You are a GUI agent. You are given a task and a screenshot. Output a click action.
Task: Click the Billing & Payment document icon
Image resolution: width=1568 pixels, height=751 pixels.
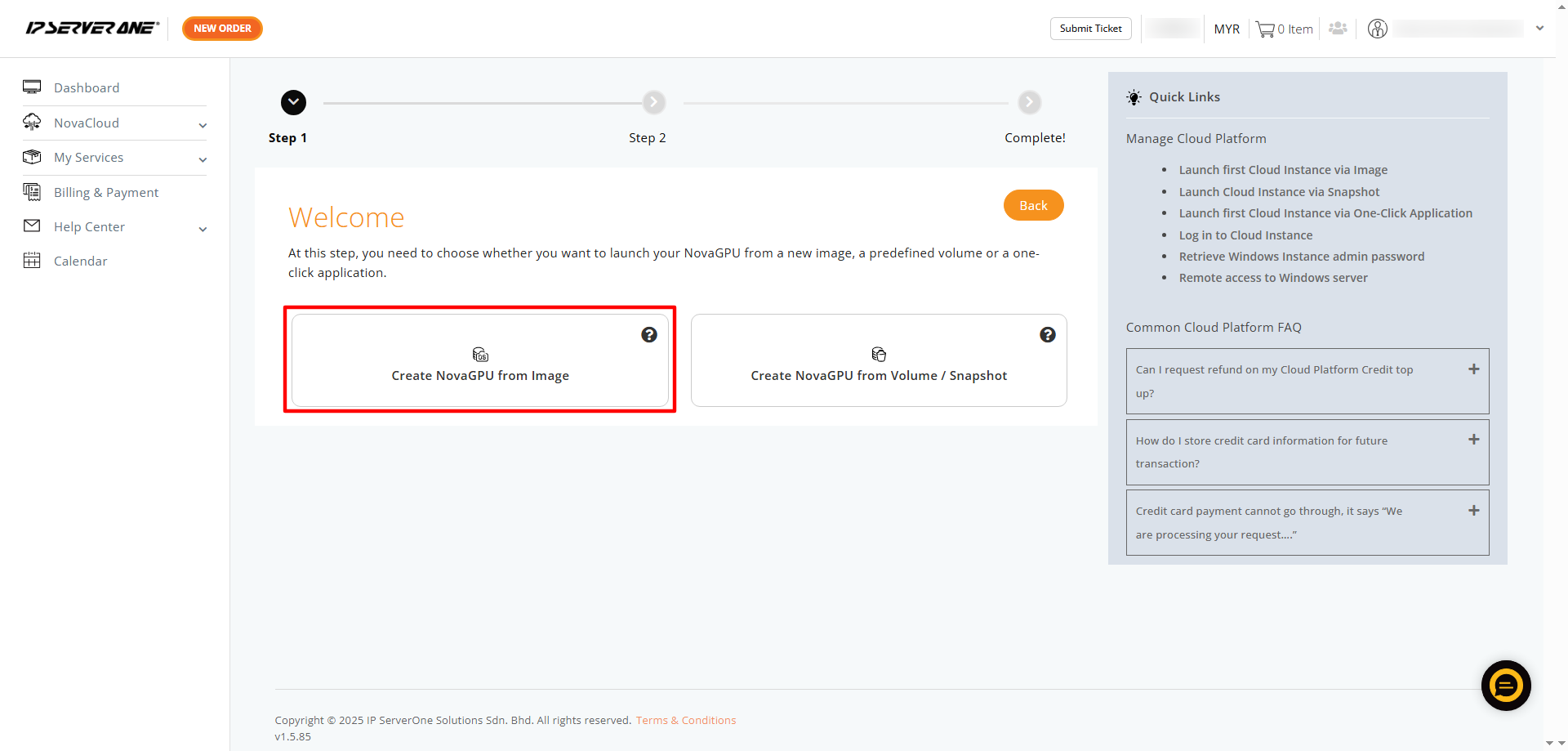click(x=32, y=191)
